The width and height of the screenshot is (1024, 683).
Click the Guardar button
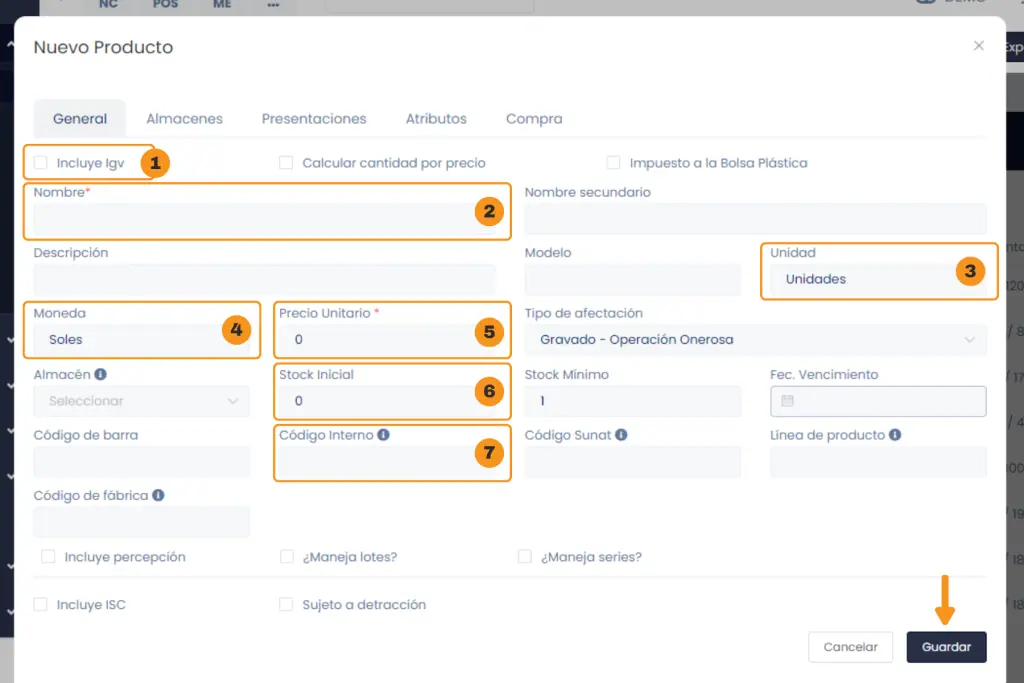[x=946, y=647]
